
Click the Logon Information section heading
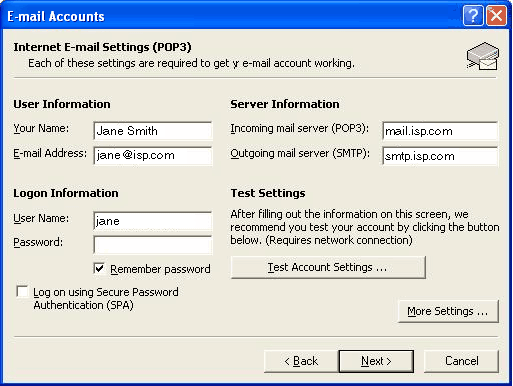click(x=66, y=193)
